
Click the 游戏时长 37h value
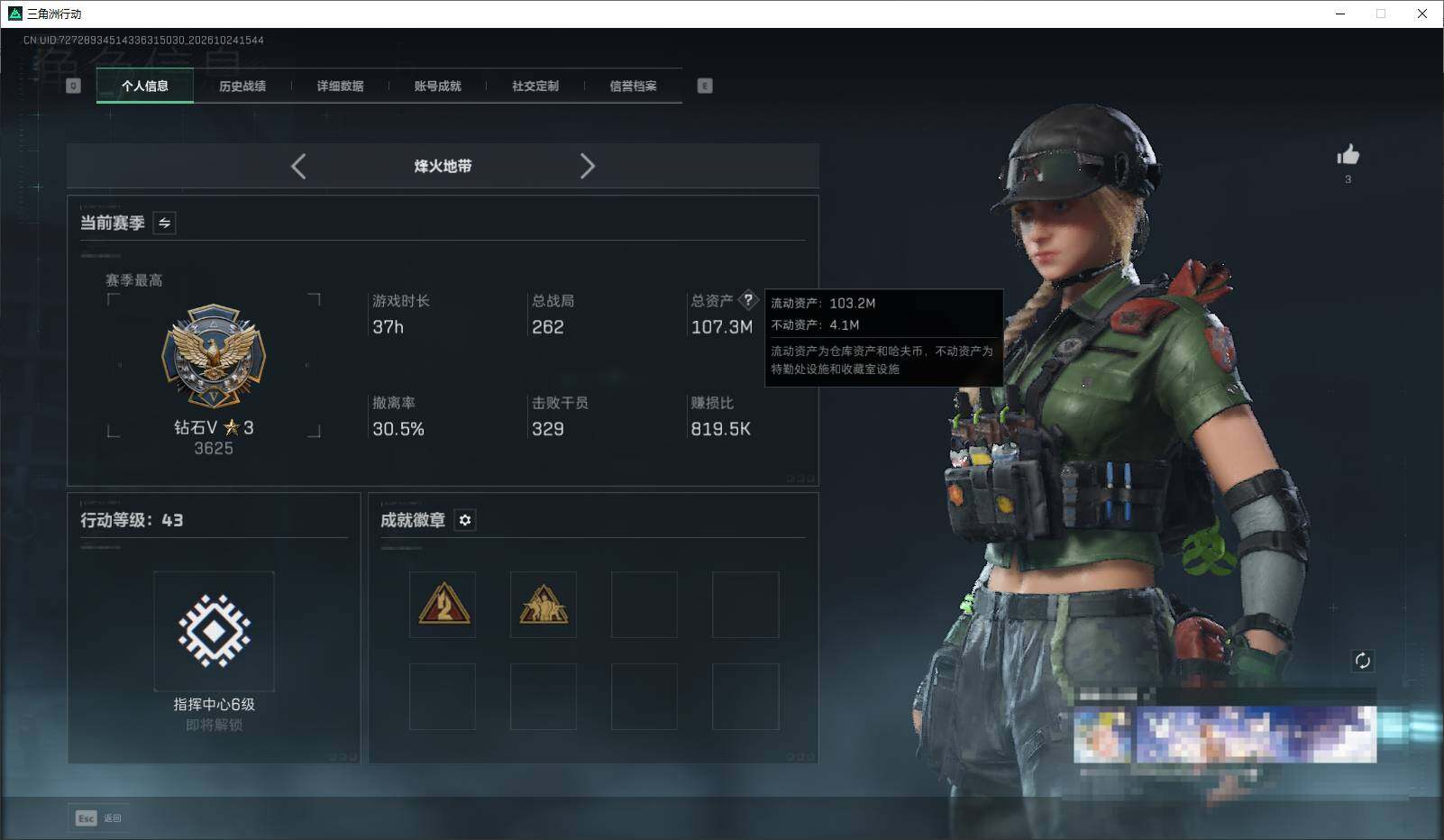click(x=388, y=327)
